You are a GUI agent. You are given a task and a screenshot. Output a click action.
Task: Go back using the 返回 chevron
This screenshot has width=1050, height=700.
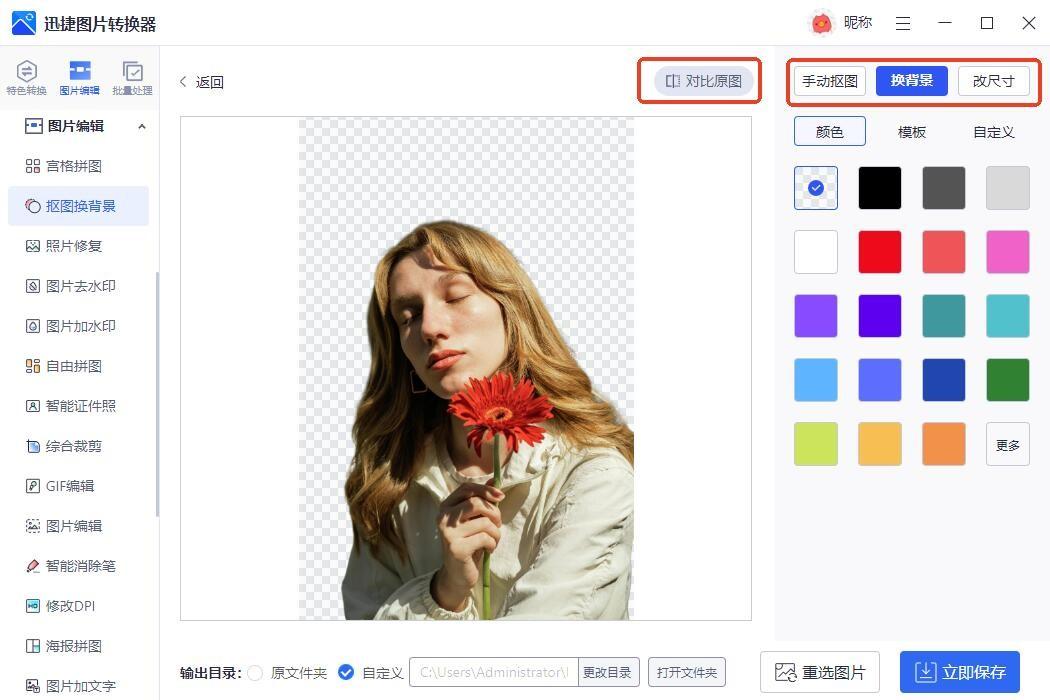(184, 82)
